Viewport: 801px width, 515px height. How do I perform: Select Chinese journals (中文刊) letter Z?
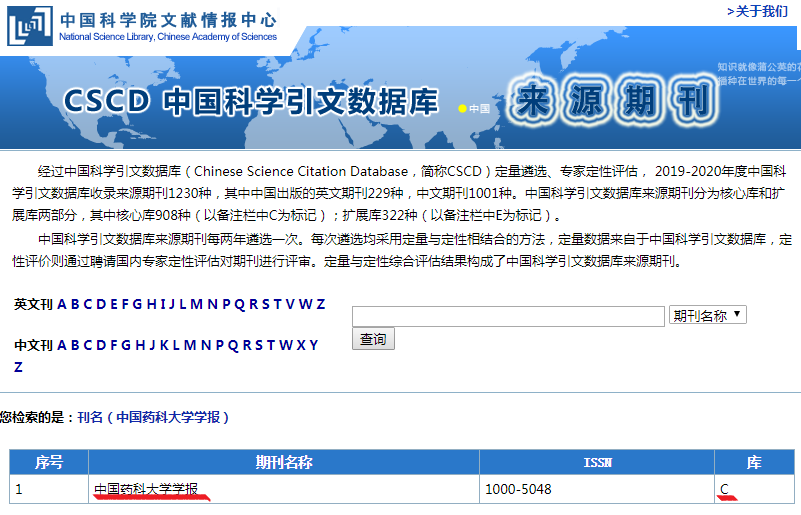pyautogui.click(x=18, y=367)
